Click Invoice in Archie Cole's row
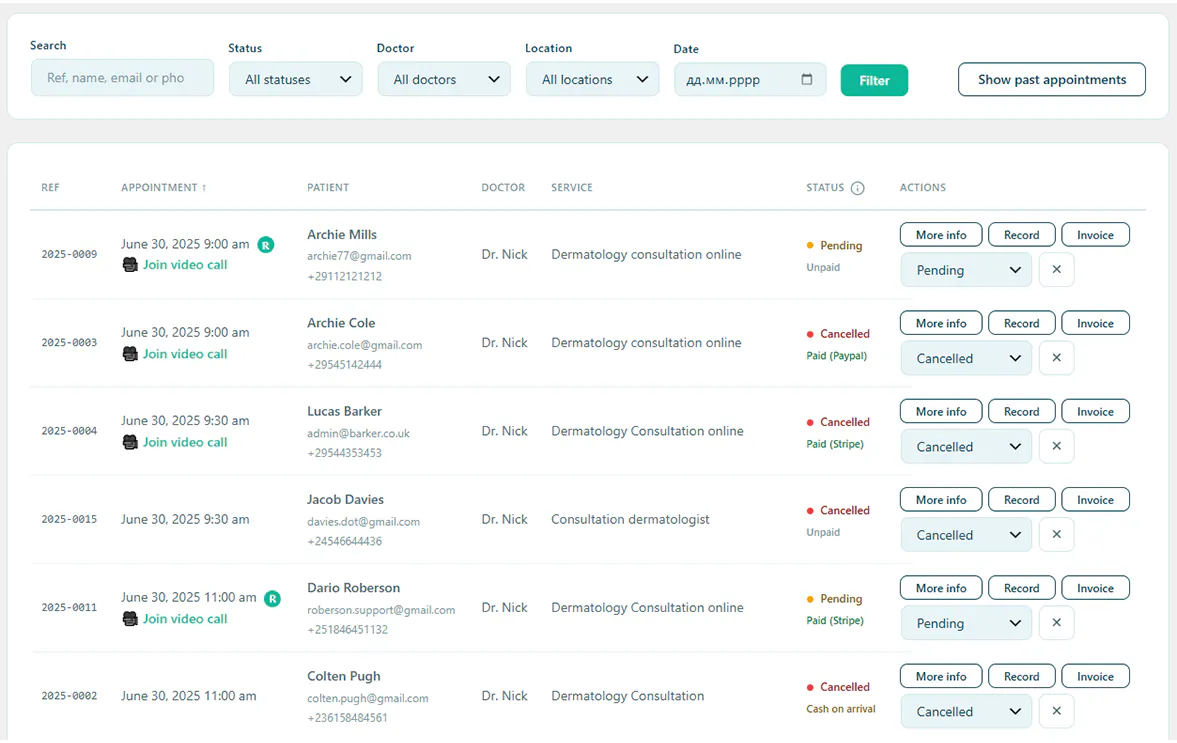 pos(1095,323)
